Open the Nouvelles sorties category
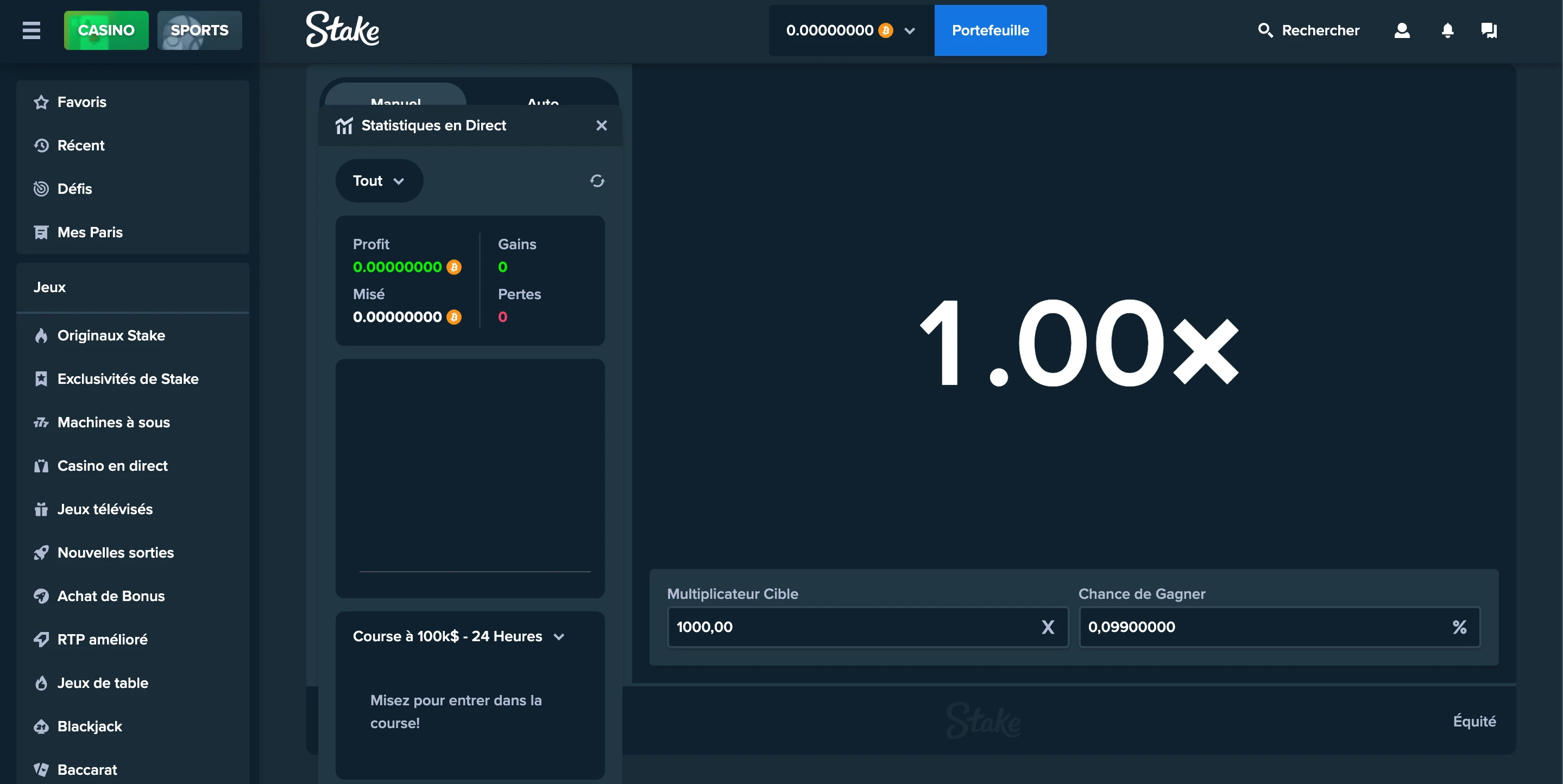This screenshot has width=1563, height=784. (133, 553)
